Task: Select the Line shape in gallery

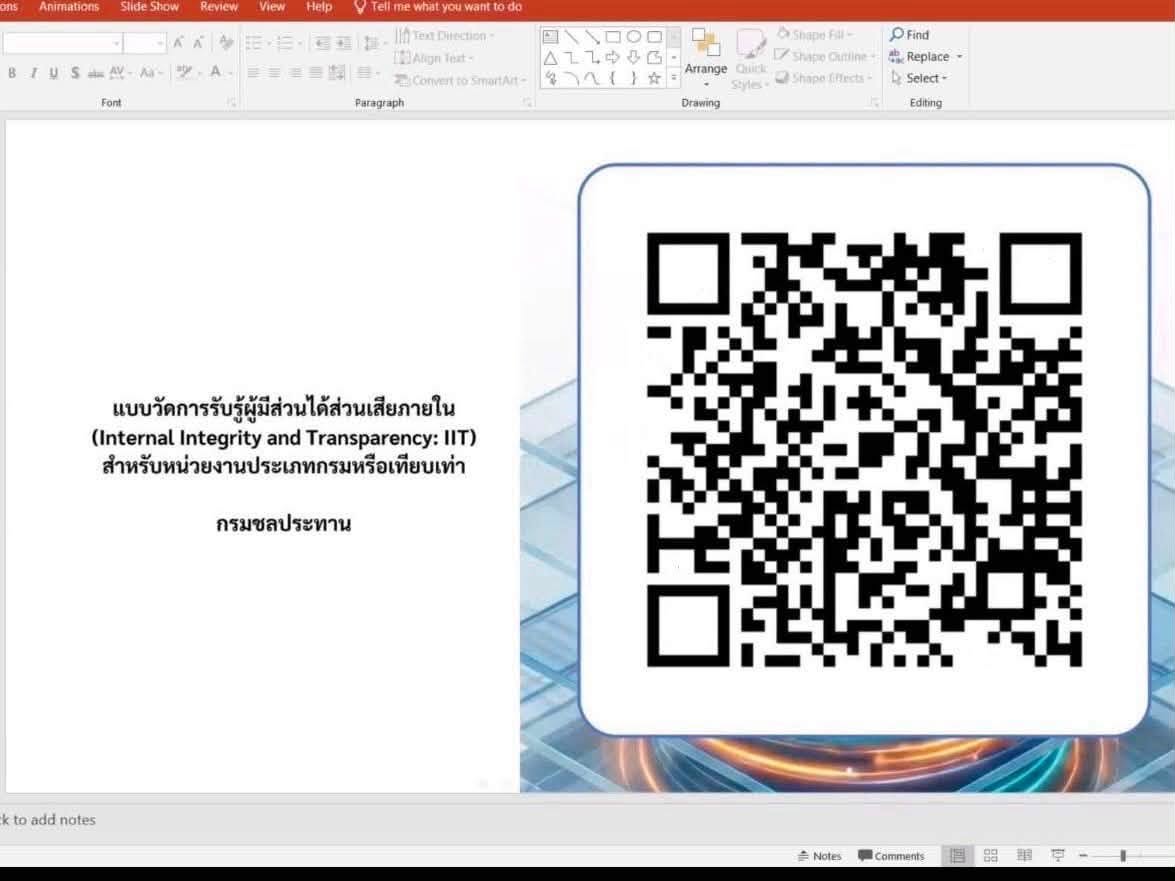Action: tap(571, 36)
